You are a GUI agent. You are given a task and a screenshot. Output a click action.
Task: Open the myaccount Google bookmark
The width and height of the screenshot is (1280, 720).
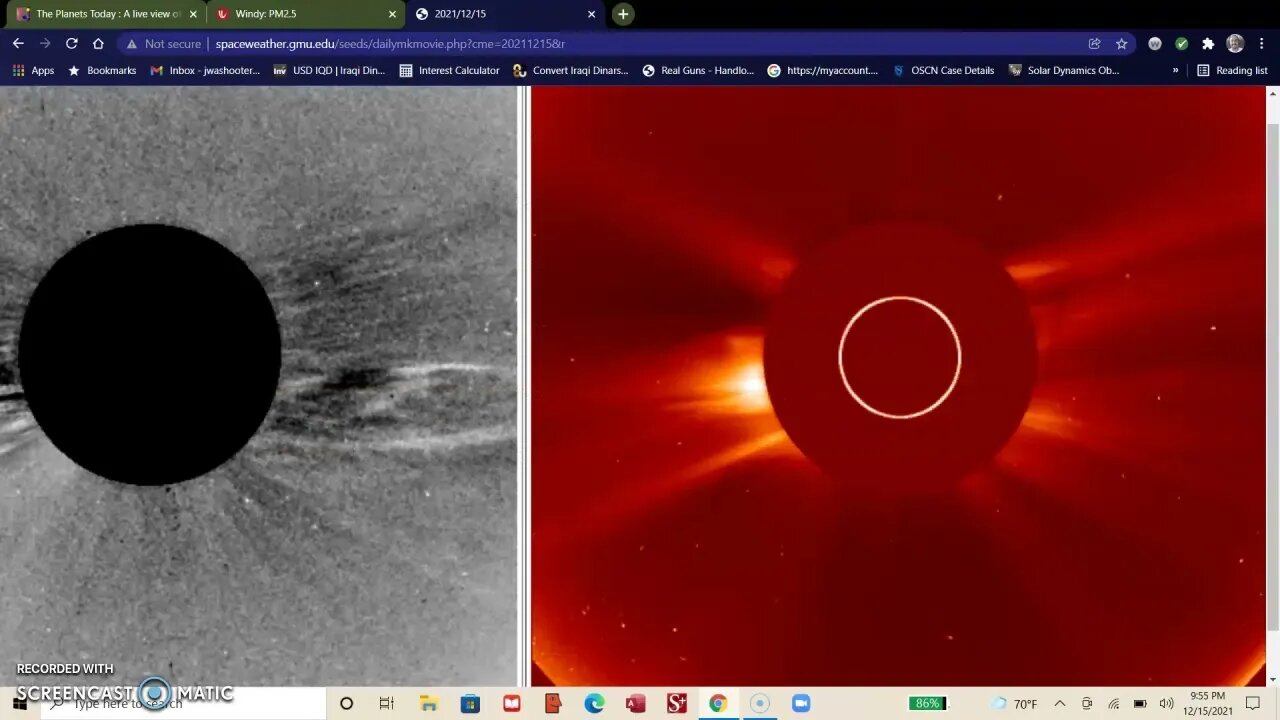[x=822, y=71]
